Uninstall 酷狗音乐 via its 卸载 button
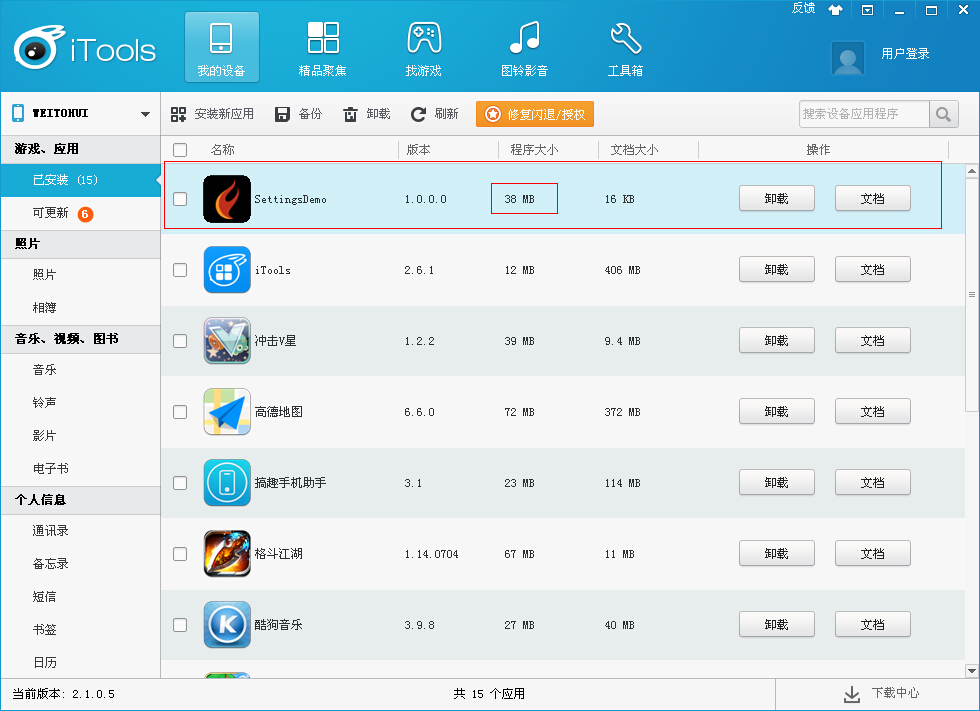Screen dimensions: 980x711 (777, 625)
